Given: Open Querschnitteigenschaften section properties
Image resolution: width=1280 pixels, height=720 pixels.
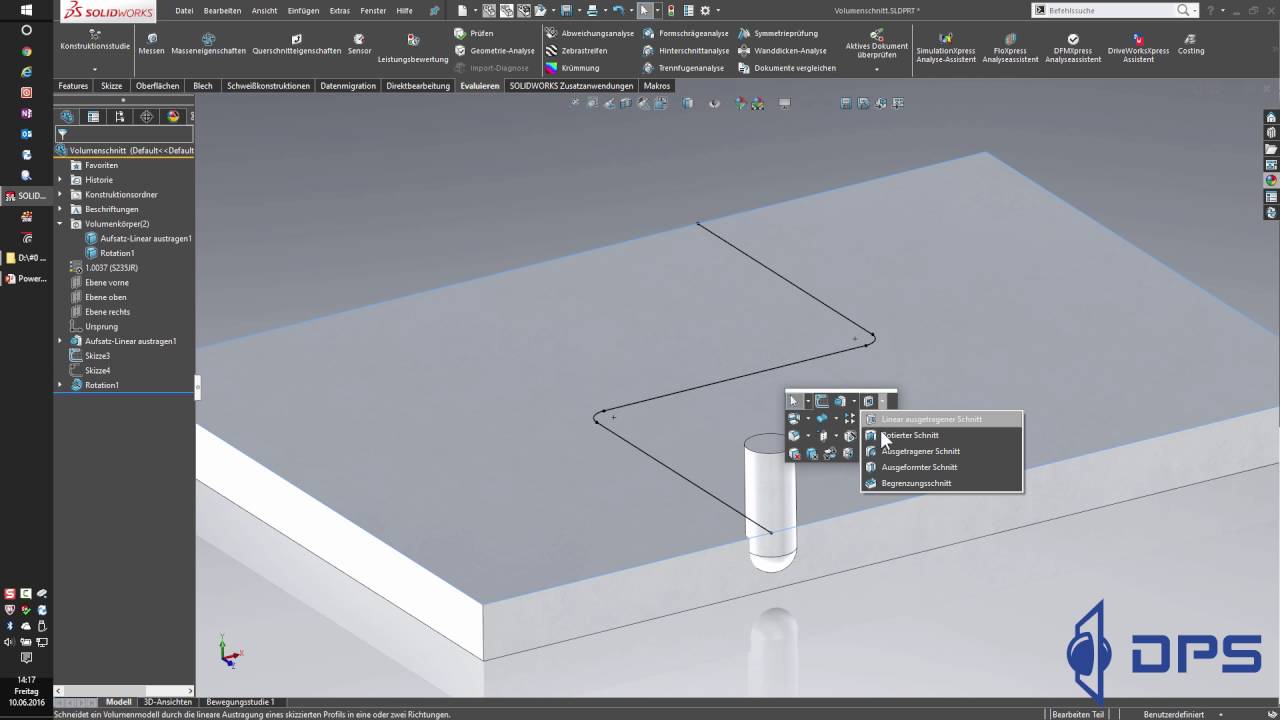Looking at the screenshot, I should coord(297,44).
